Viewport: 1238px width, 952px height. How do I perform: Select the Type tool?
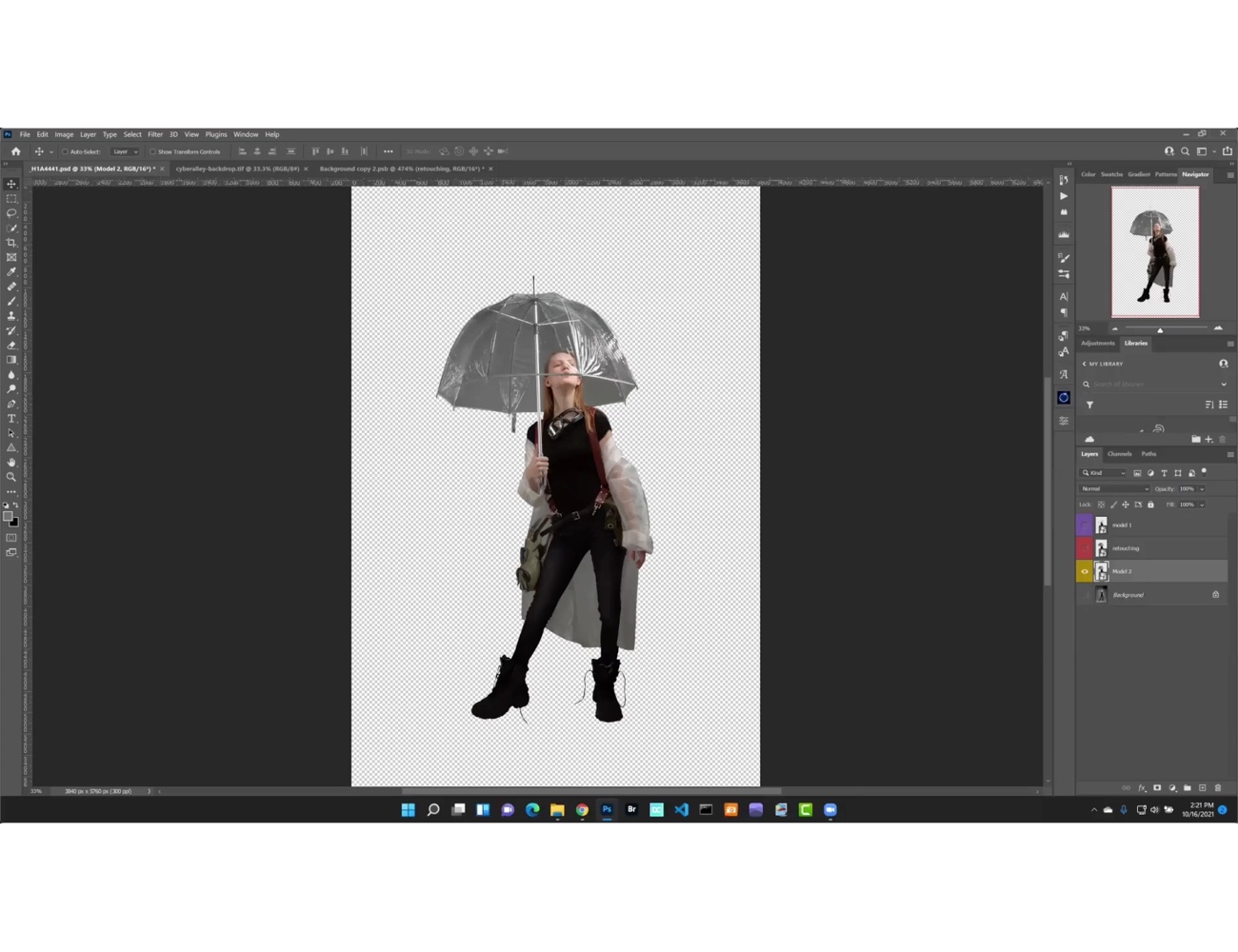click(11, 418)
